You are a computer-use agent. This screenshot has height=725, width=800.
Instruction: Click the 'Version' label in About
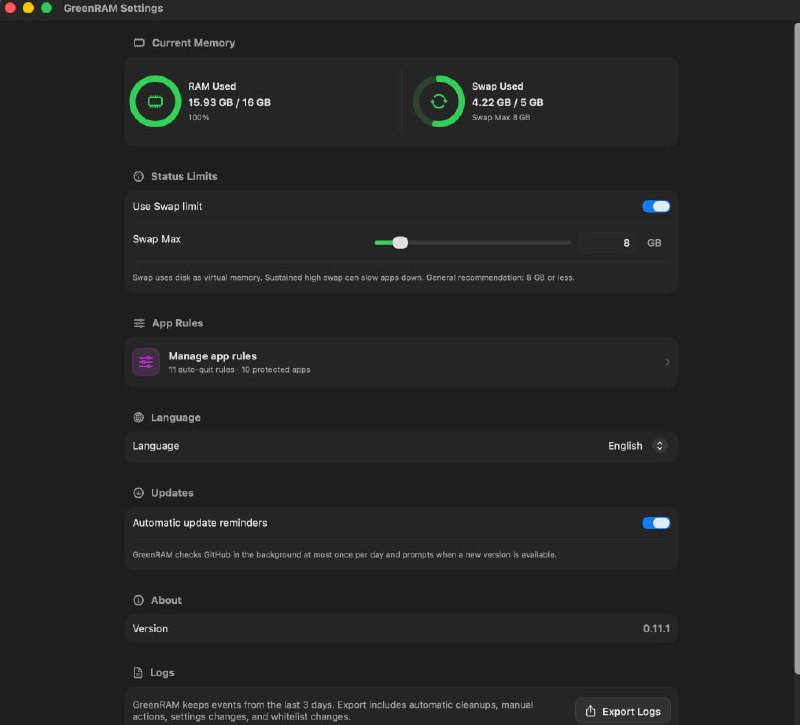coord(150,629)
